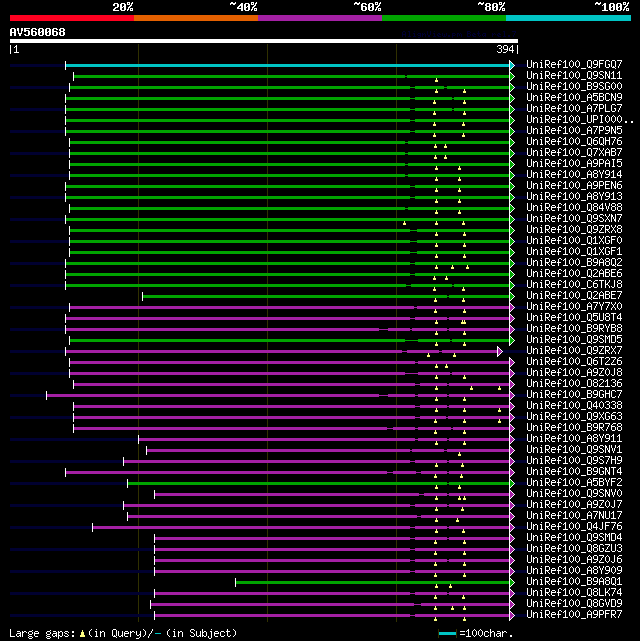The height and width of the screenshot is (641, 640).
Task: Click the UniRef100_A7PLG7 label
Action: pyautogui.click(x=574, y=108)
